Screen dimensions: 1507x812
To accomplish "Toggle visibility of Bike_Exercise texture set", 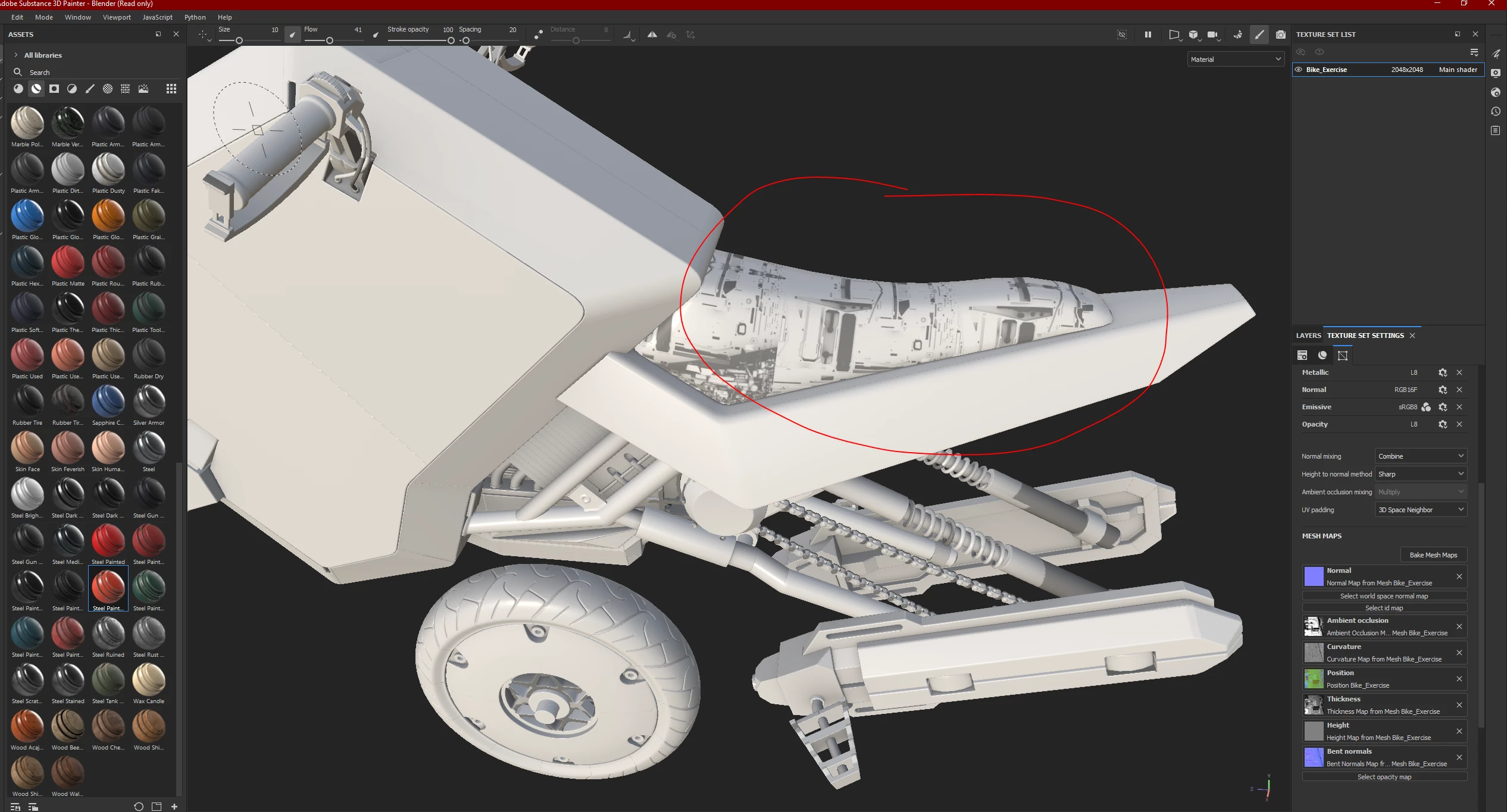I will point(1299,70).
